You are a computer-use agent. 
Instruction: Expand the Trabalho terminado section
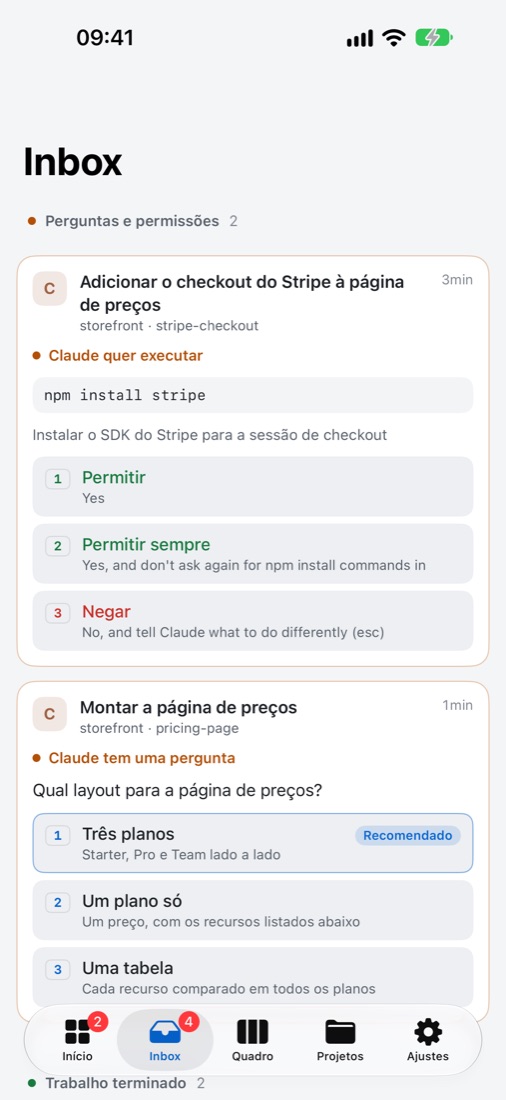[x=116, y=1083]
